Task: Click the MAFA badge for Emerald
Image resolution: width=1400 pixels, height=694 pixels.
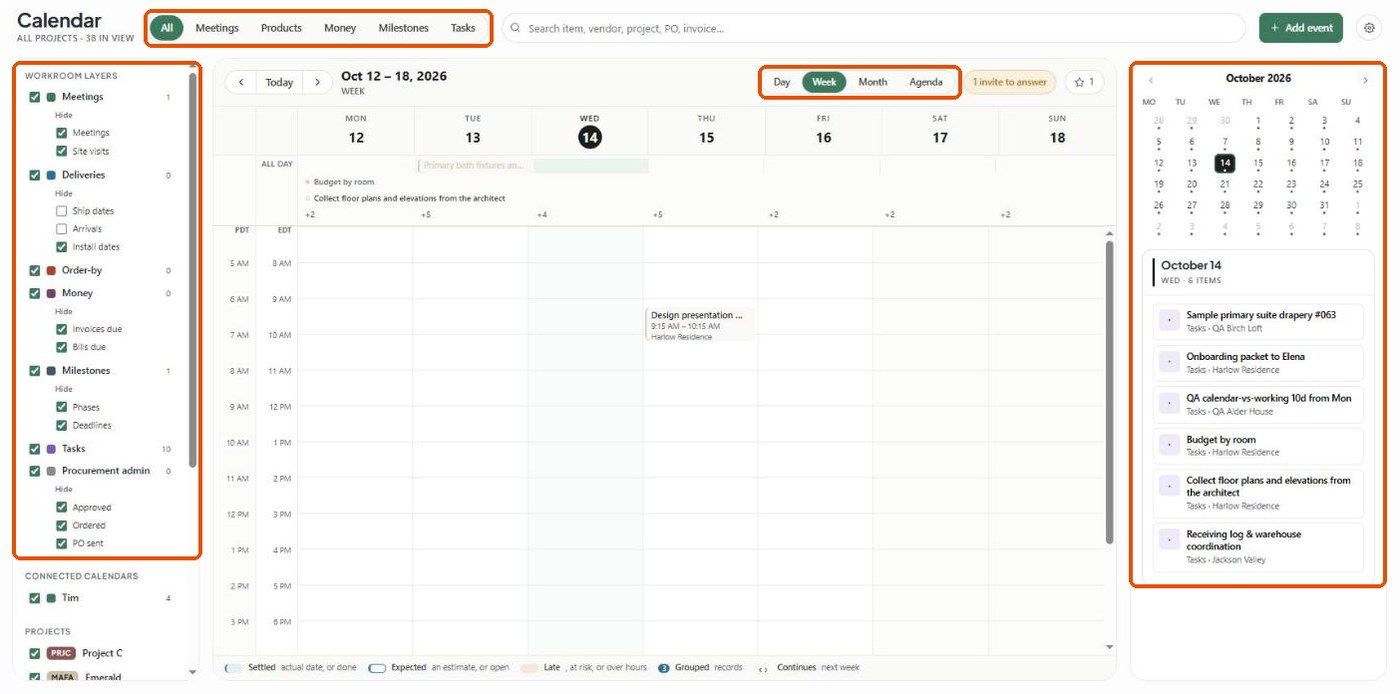Action: point(61,677)
